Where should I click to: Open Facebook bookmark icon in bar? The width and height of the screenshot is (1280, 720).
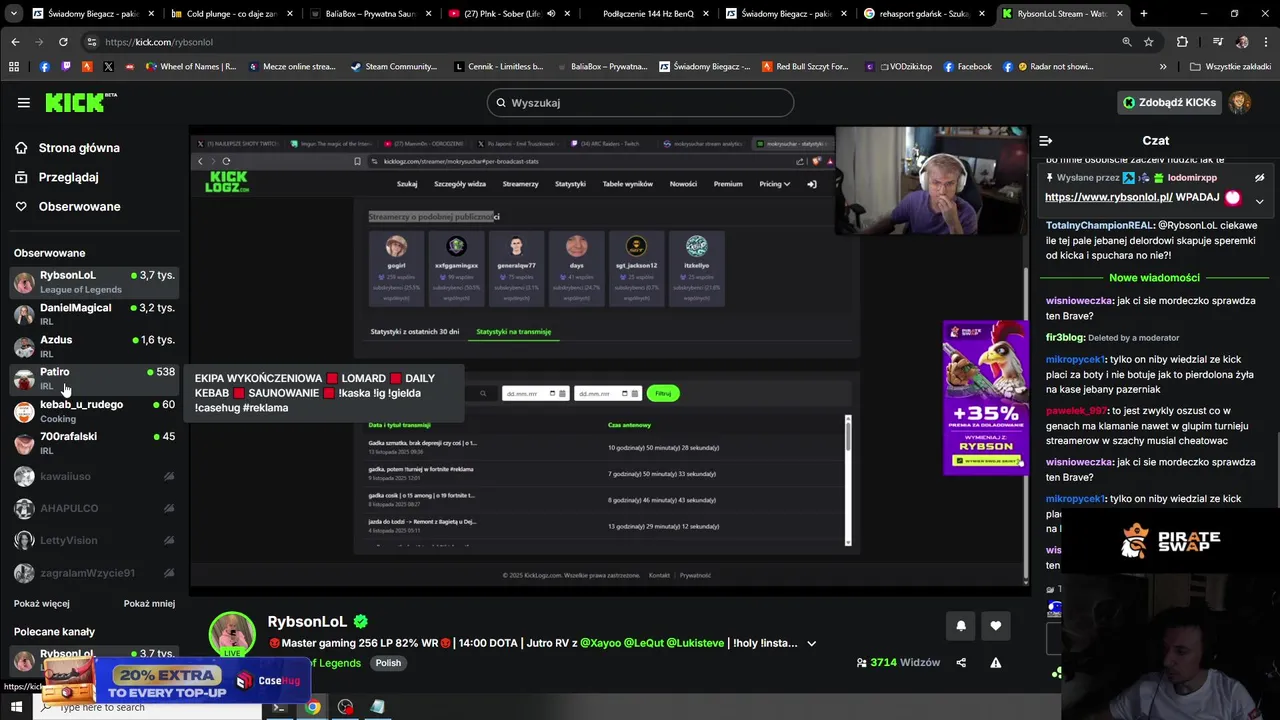click(x=44, y=67)
